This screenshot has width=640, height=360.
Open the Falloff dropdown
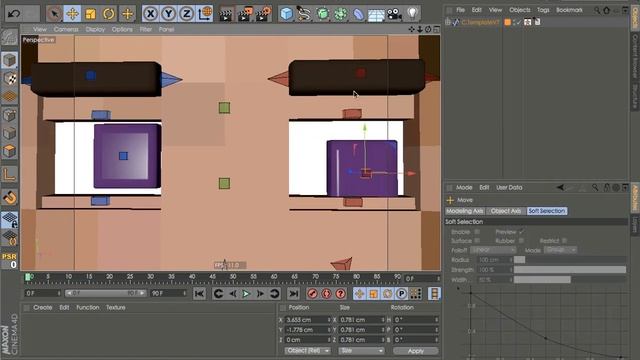click(x=493, y=250)
